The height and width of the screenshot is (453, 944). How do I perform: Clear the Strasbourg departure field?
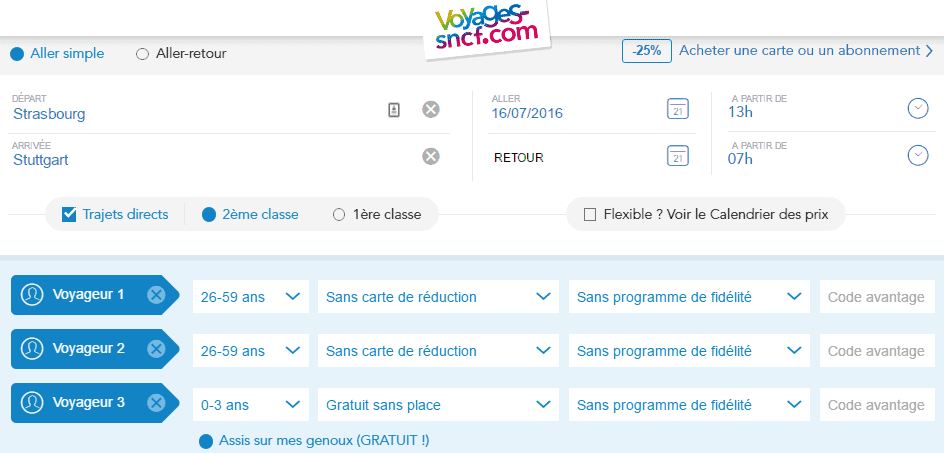(x=430, y=109)
